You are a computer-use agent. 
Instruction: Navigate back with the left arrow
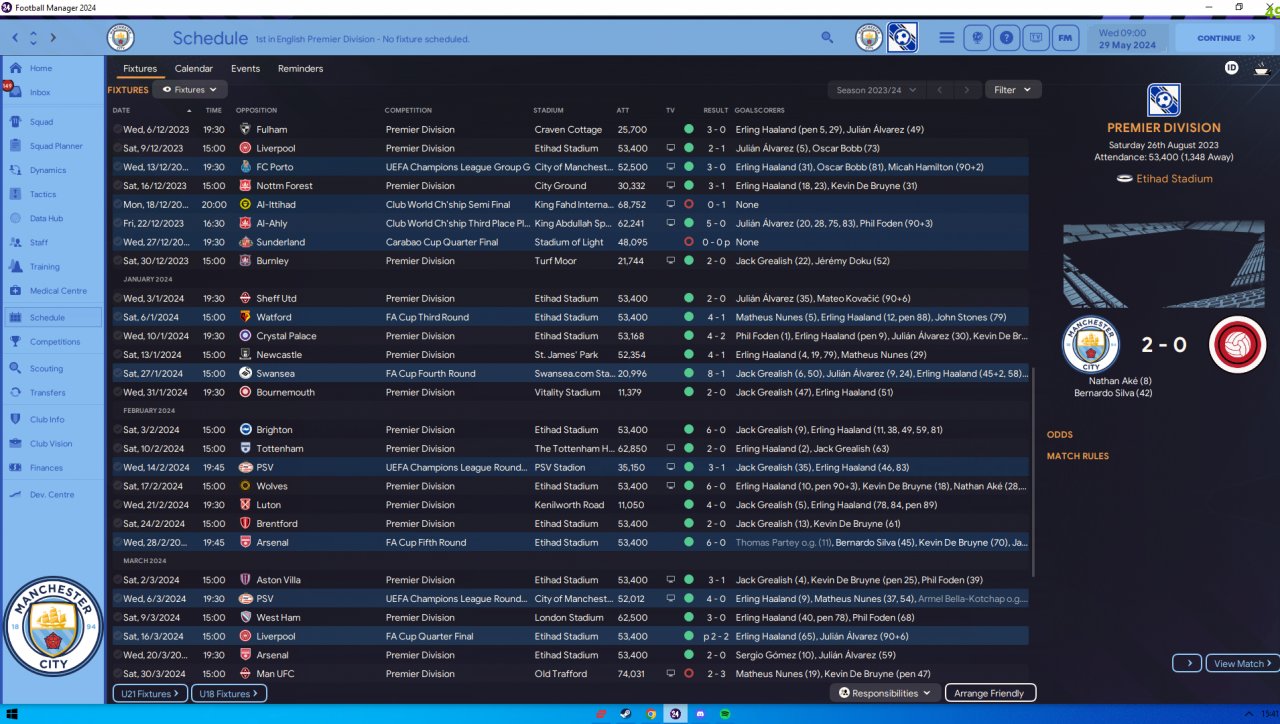tap(15, 38)
